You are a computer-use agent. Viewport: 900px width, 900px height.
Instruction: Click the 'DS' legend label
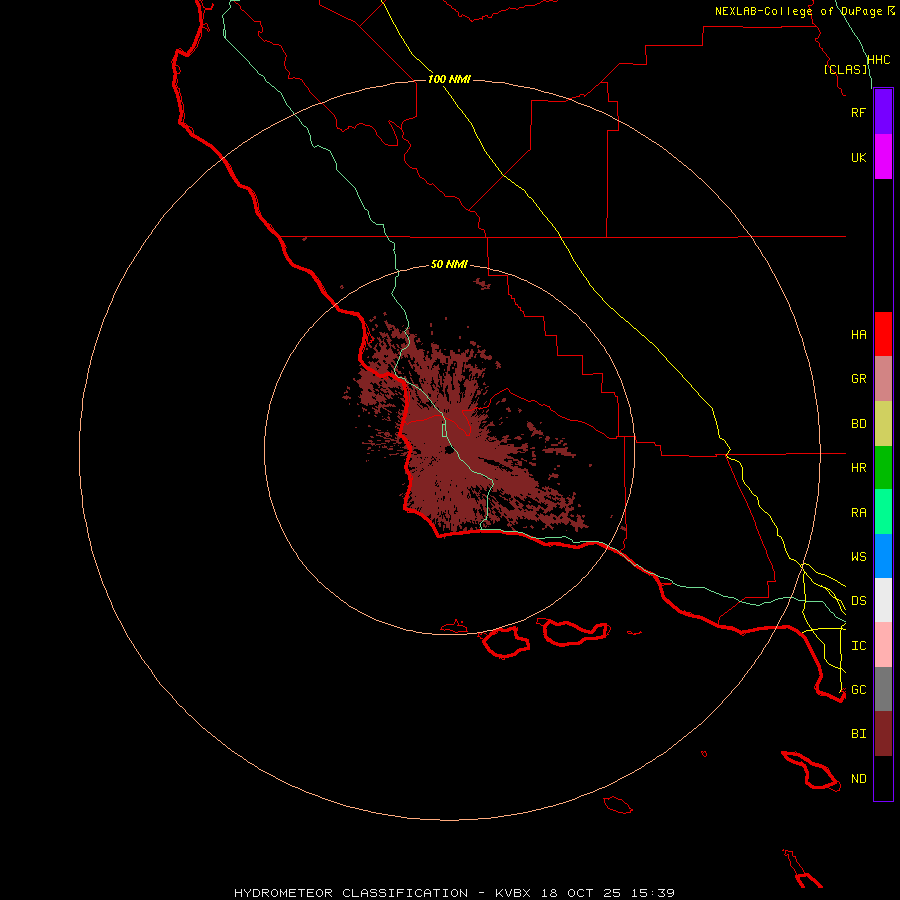point(858,601)
